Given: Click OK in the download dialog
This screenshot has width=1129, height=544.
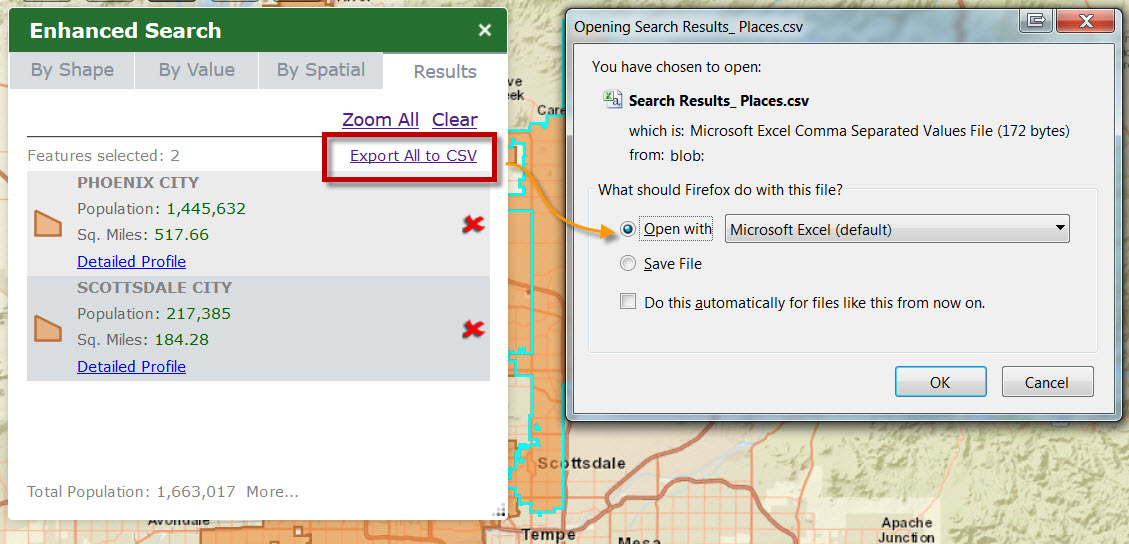Looking at the screenshot, I should tap(940, 382).
